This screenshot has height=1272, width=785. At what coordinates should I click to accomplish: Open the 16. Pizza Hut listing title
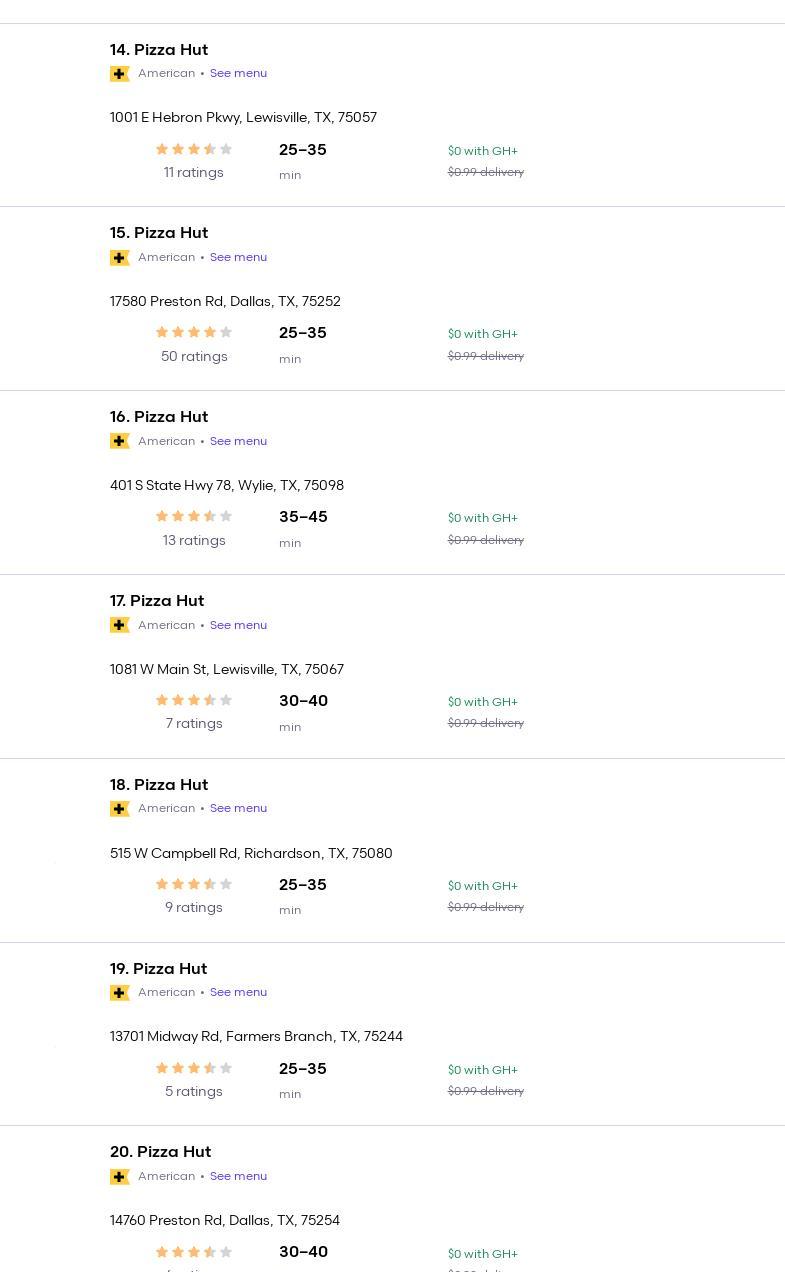159,417
